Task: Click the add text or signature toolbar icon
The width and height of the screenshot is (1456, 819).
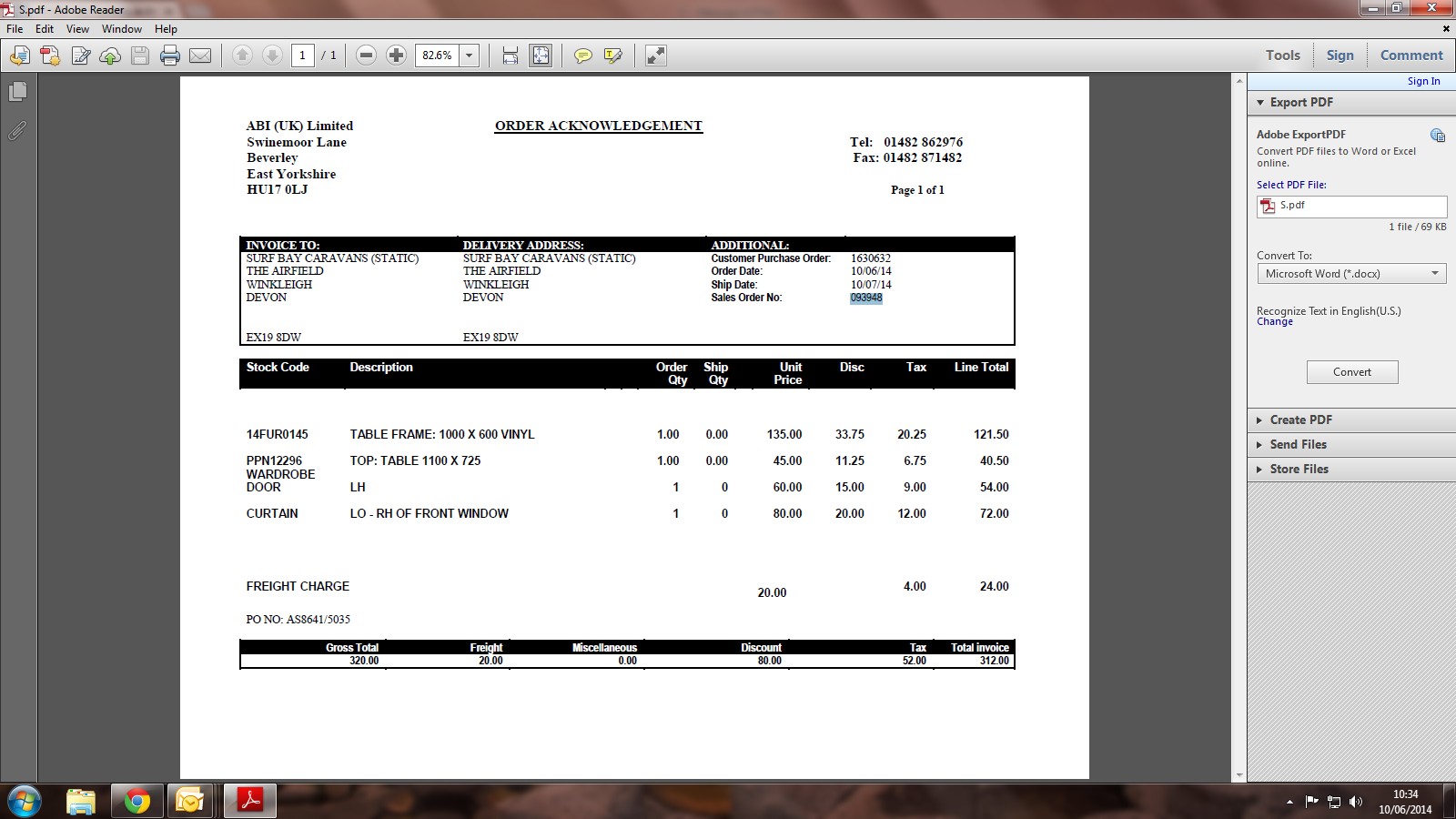Action: pos(80,56)
